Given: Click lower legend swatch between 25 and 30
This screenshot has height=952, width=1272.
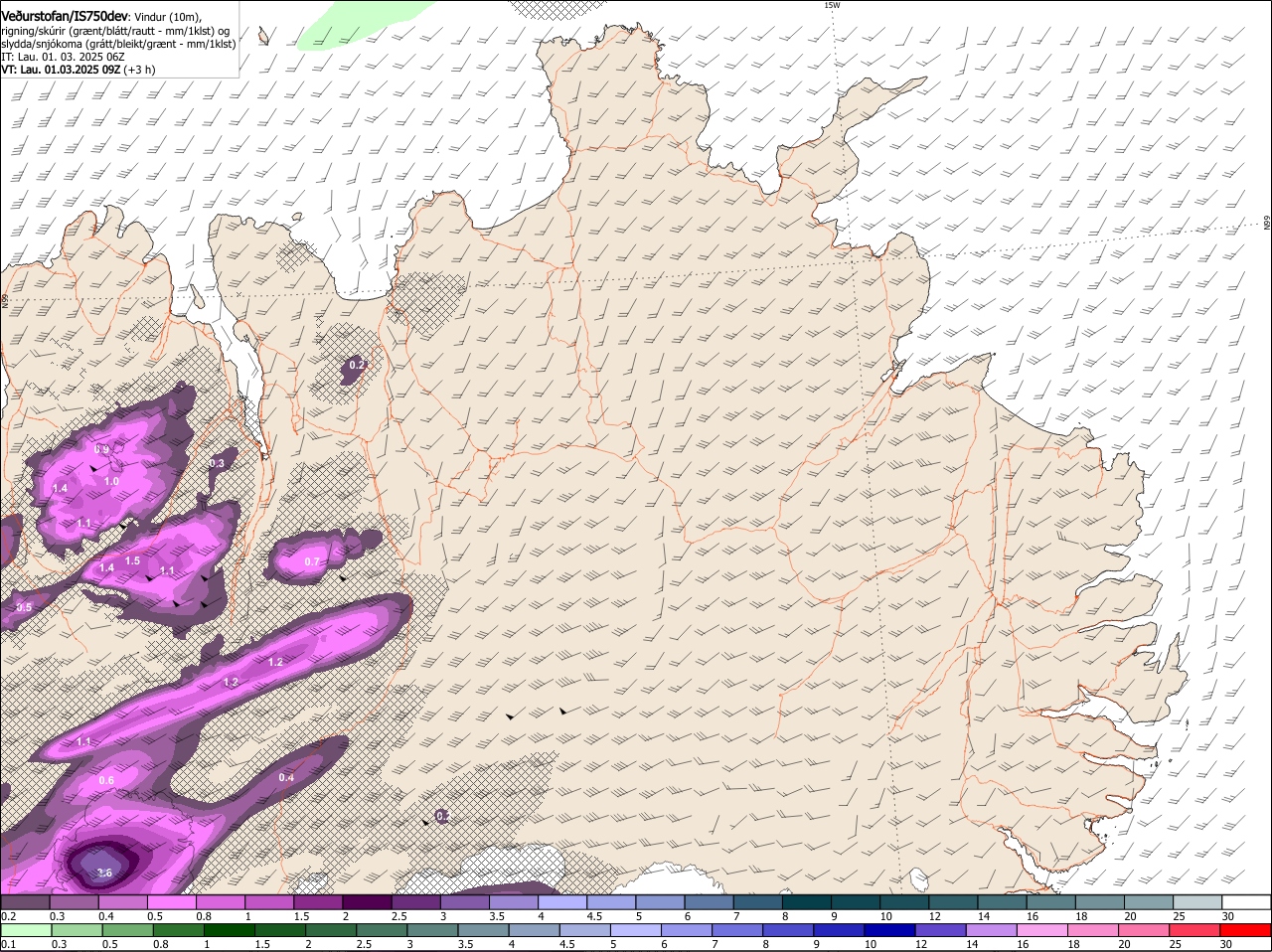Looking at the screenshot, I should 1196,930.
